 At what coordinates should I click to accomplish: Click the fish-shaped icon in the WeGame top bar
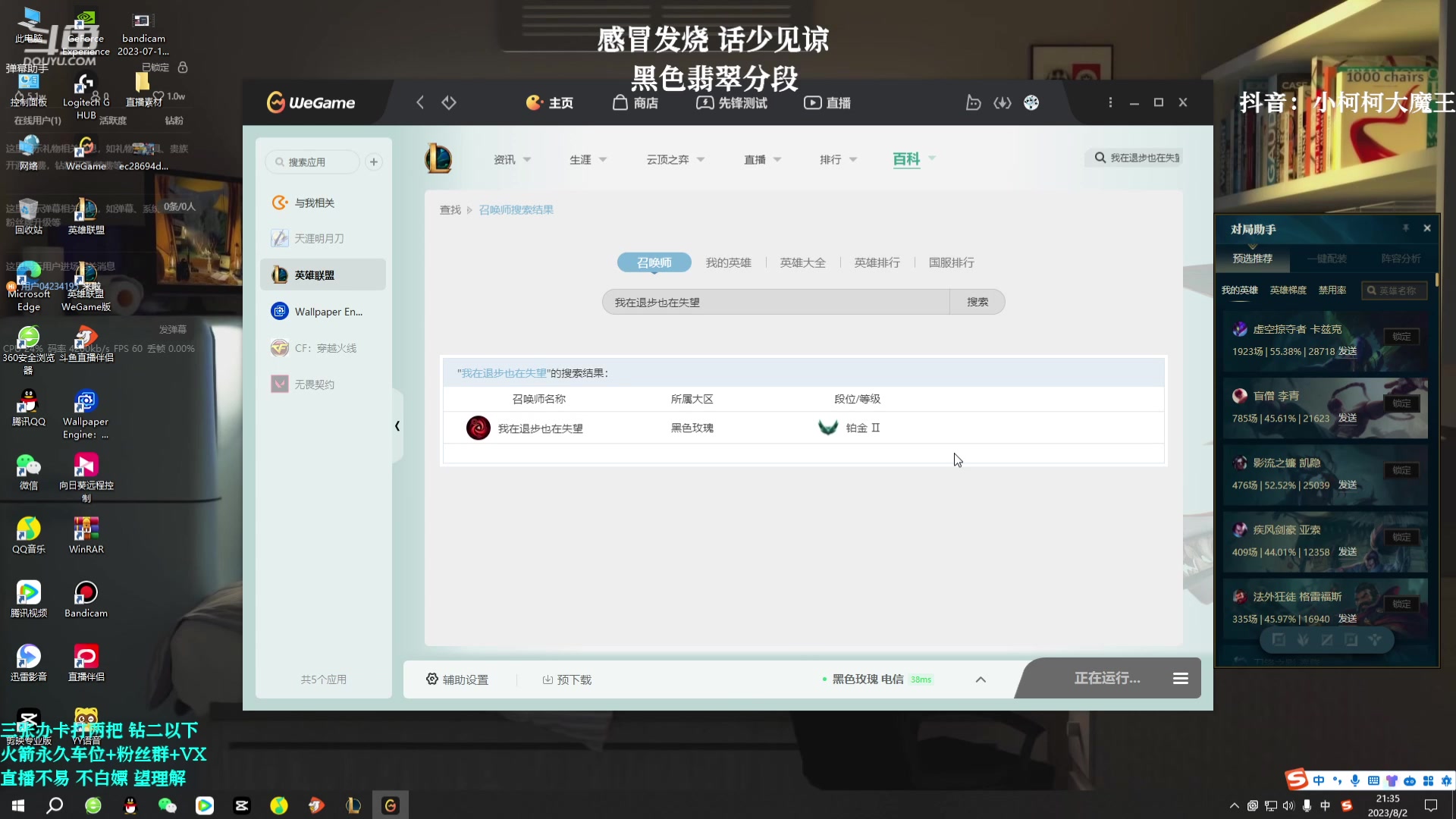coord(973,102)
